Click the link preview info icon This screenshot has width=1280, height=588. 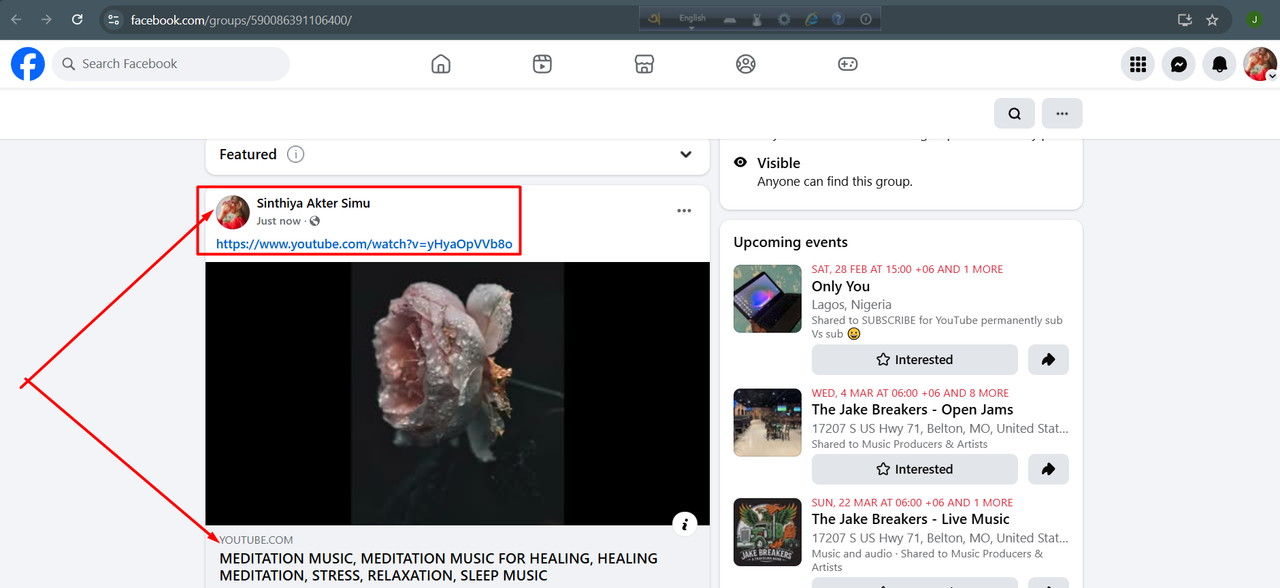pos(684,524)
